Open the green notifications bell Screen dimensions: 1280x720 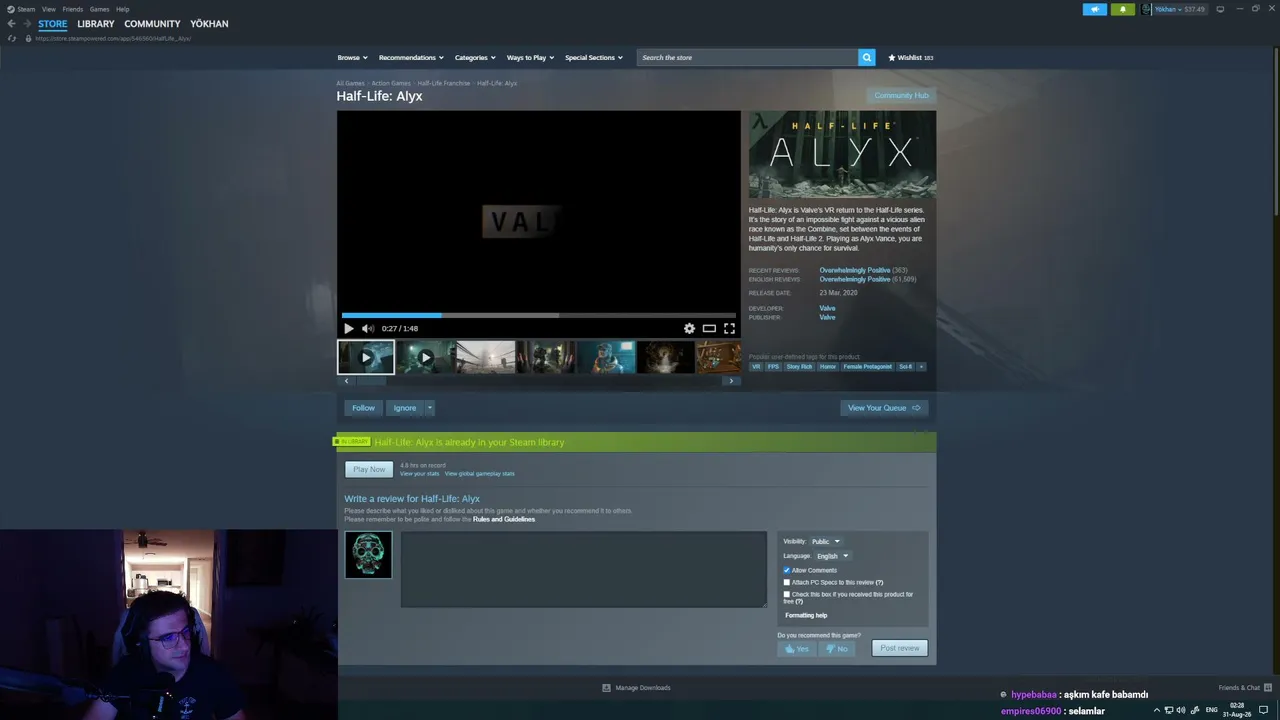coord(1122,9)
